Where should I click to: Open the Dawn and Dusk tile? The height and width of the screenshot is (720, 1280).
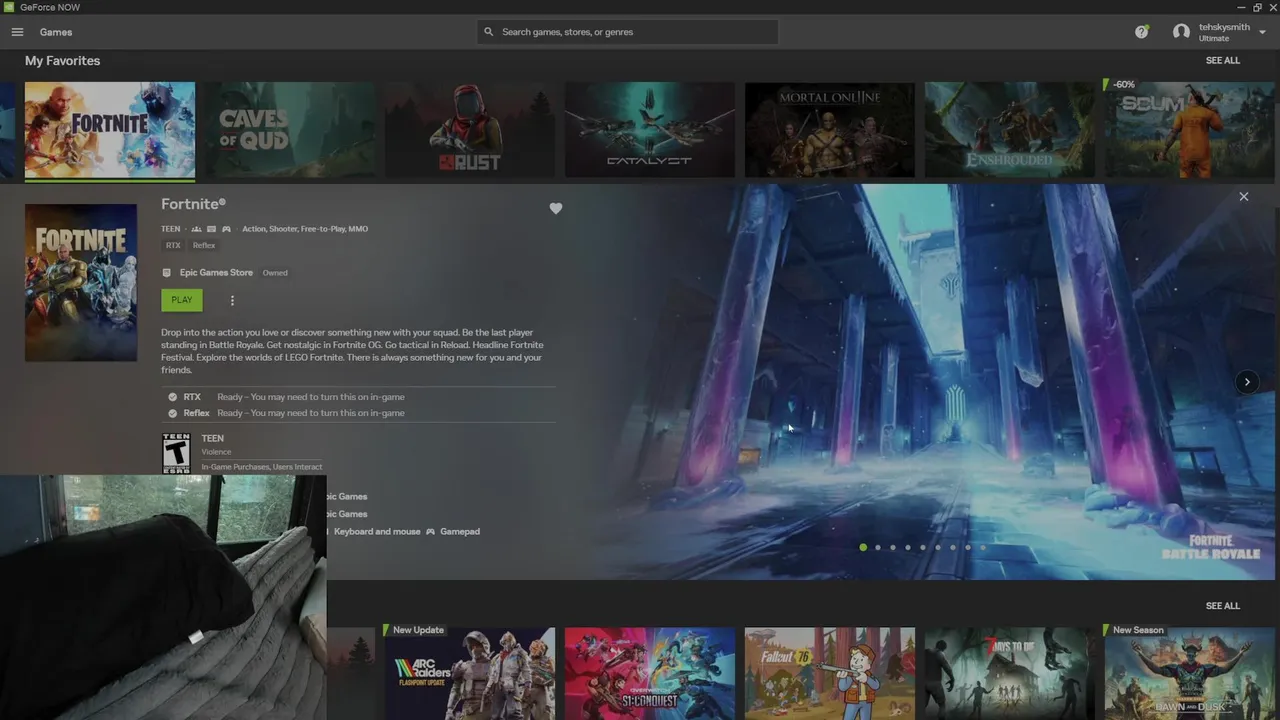tap(1190, 673)
